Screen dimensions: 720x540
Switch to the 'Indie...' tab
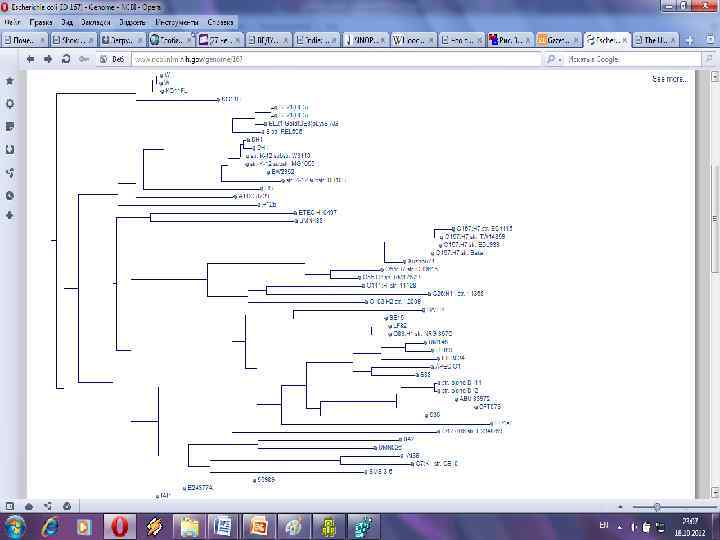pyautogui.click(x=316, y=40)
